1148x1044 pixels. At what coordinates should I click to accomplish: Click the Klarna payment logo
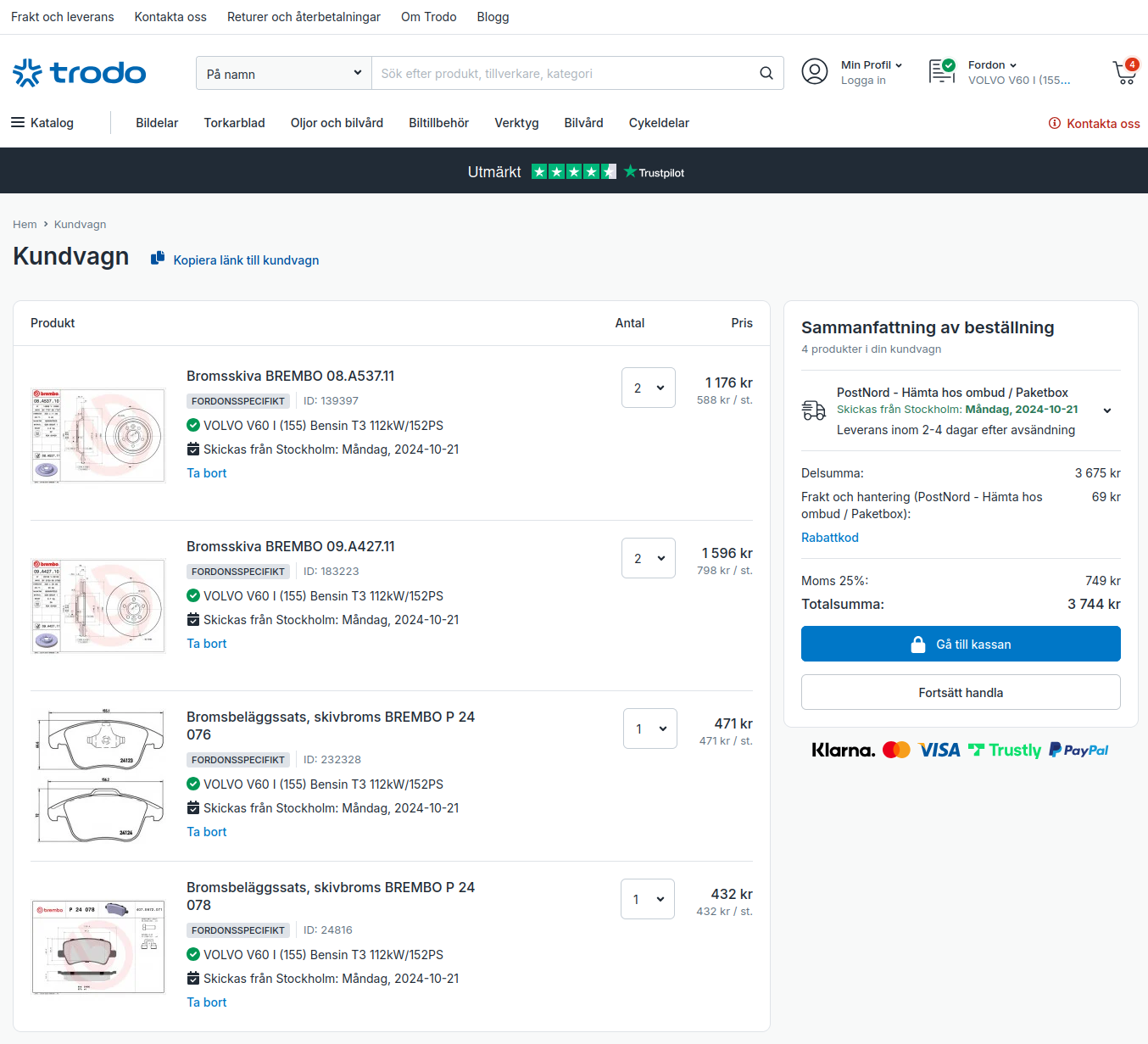tap(843, 750)
